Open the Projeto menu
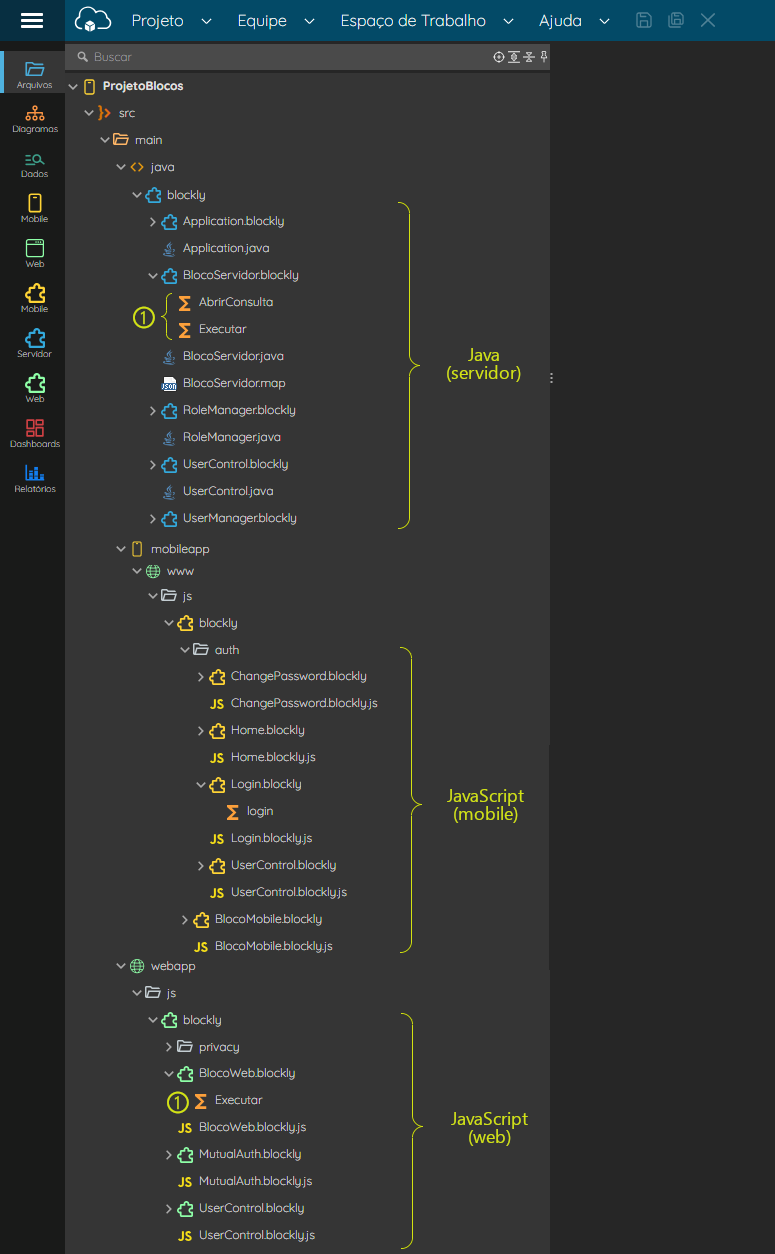This screenshot has width=775, height=1254. point(172,20)
